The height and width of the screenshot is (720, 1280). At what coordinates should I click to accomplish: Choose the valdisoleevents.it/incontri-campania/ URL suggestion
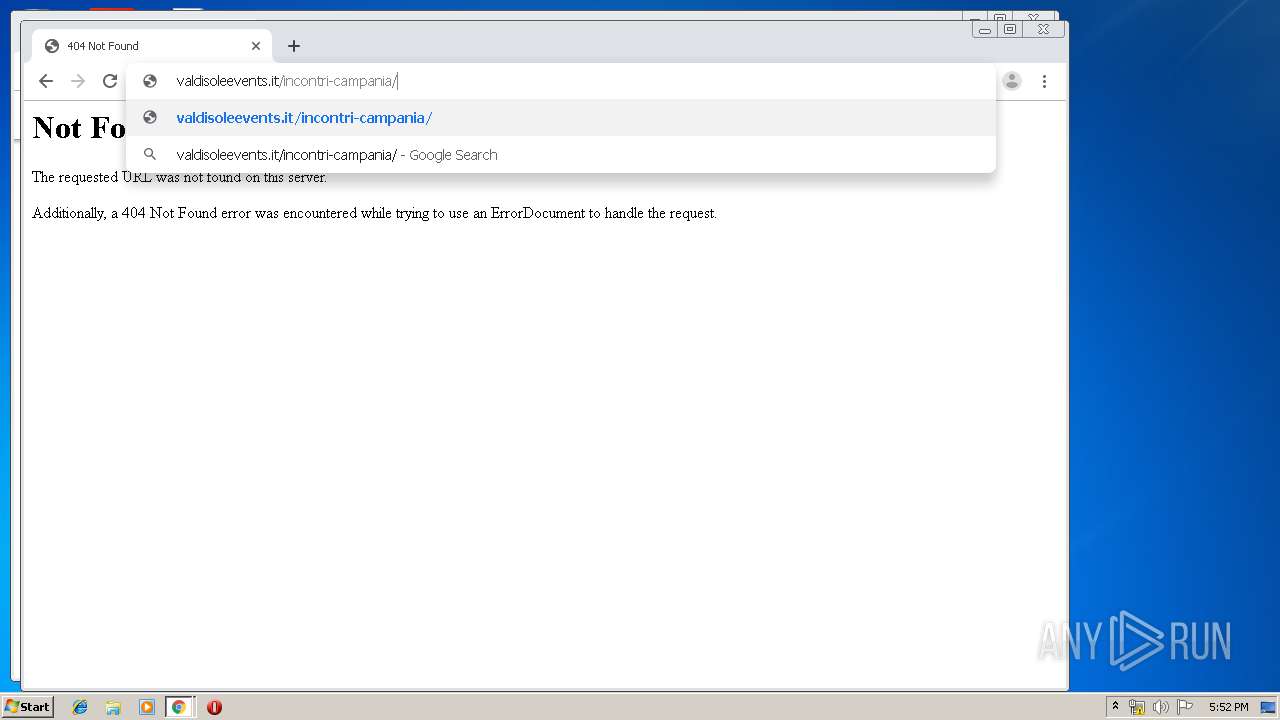tap(561, 118)
